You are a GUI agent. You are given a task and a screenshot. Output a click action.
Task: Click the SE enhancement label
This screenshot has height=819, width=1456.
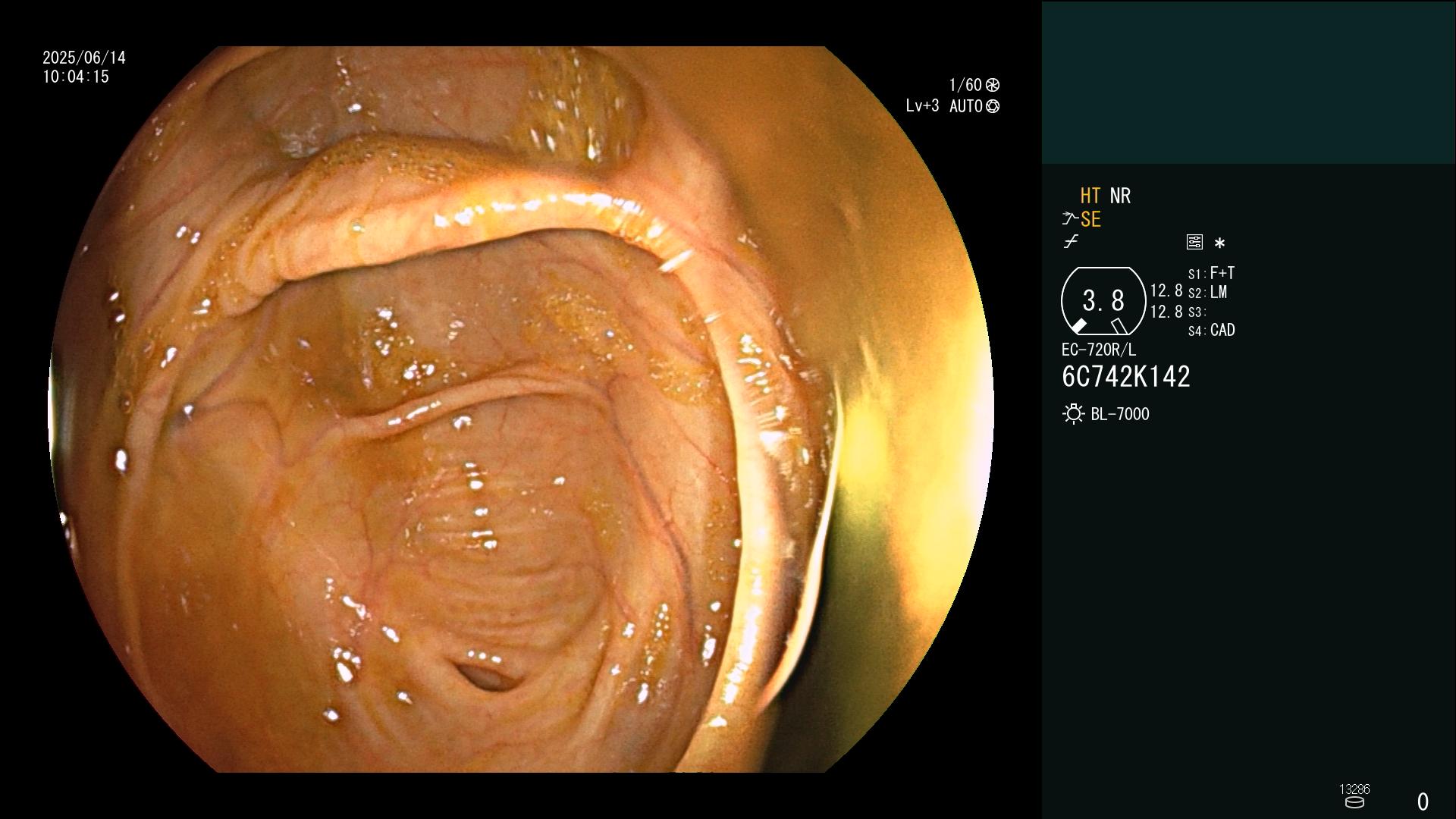pyautogui.click(x=1090, y=219)
